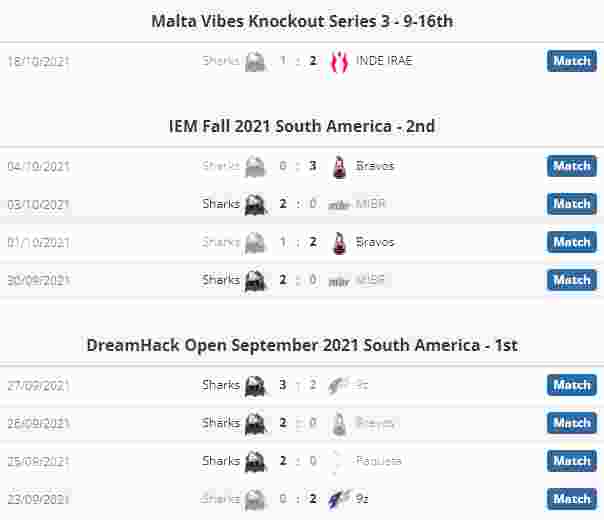The height and width of the screenshot is (520, 604).
Task: Click the Bravos logo on 04/10/2021 row
Action: pos(339,167)
